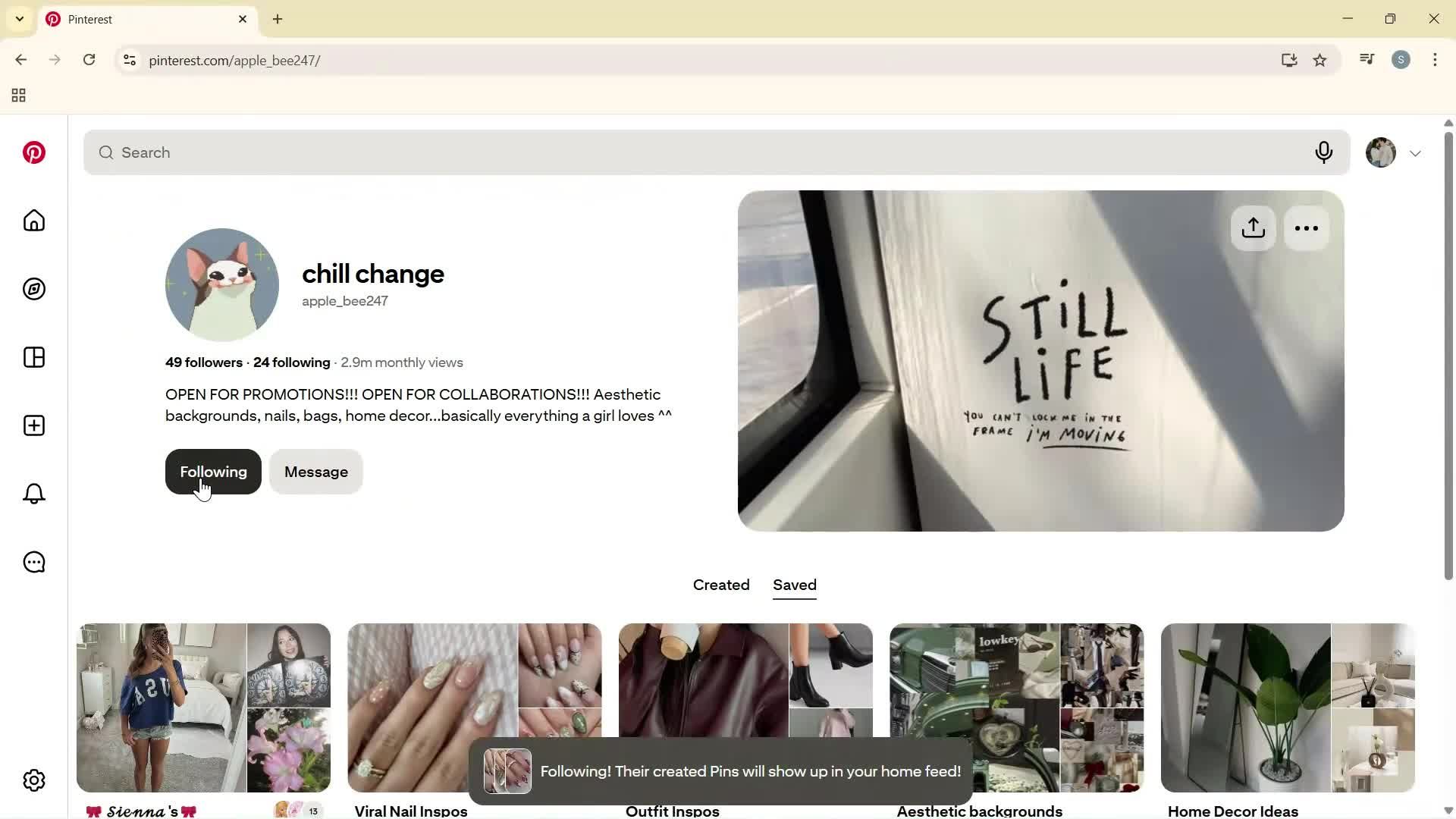
Task: Expand the account chevron next to avatar
Action: [1416, 153]
